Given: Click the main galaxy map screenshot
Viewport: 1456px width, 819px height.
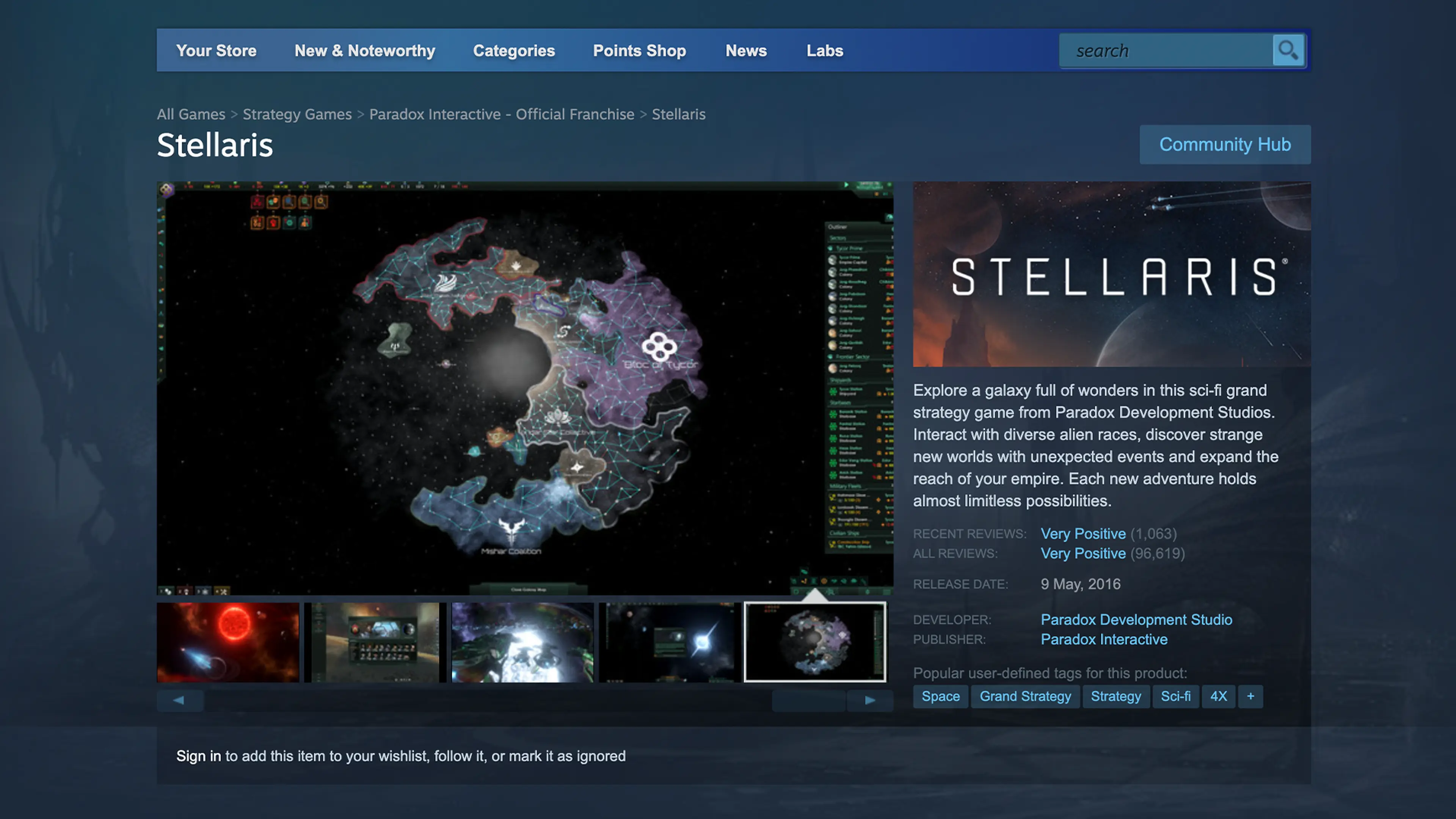Looking at the screenshot, I should (x=525, y=388).
